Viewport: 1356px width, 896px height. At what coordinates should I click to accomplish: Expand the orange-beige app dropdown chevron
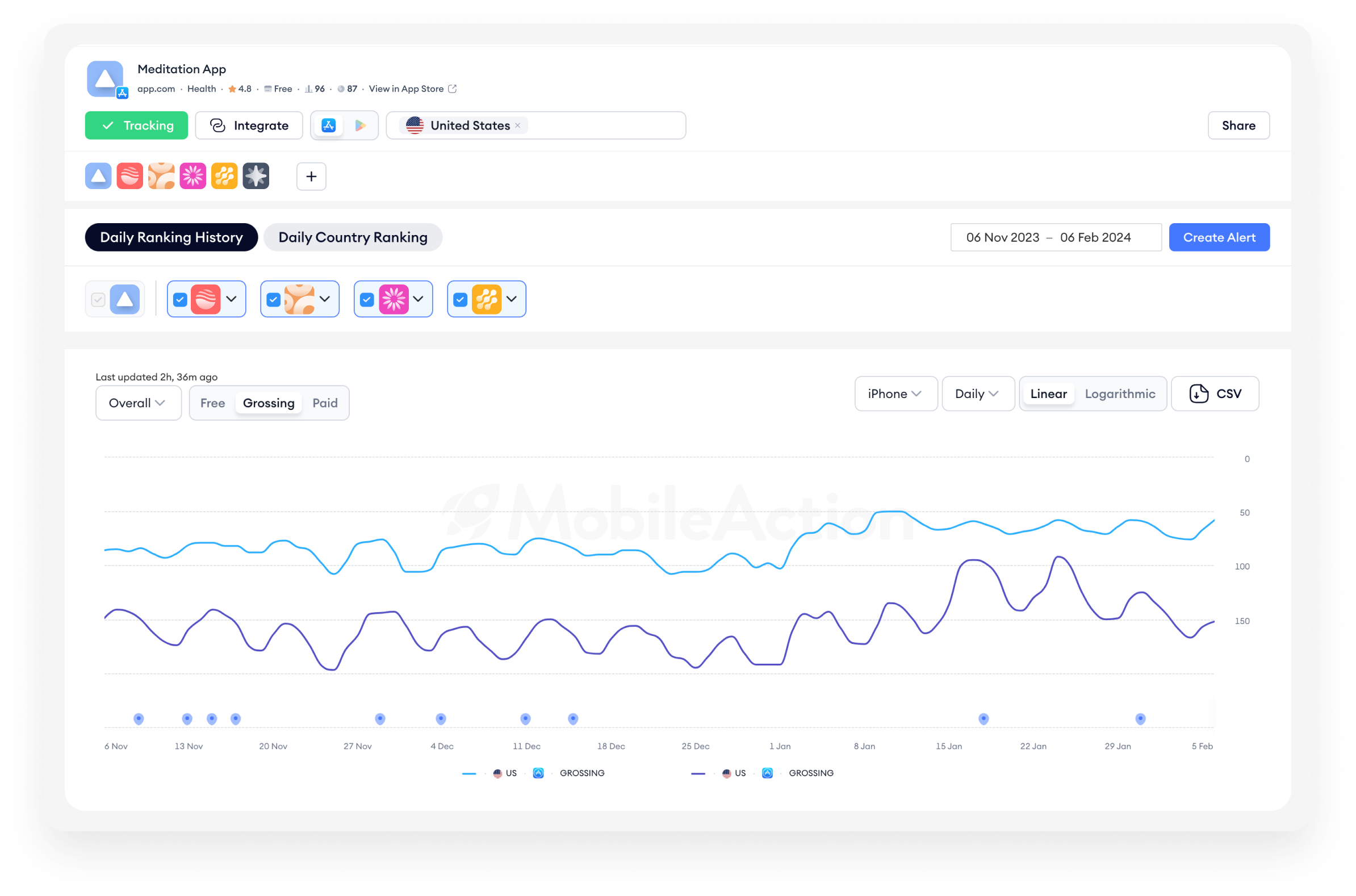tap(325, 299)
